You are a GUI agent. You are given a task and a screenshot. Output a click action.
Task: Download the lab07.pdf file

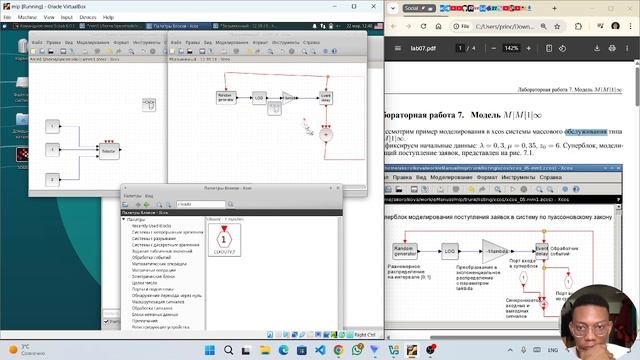click(597, 48)
